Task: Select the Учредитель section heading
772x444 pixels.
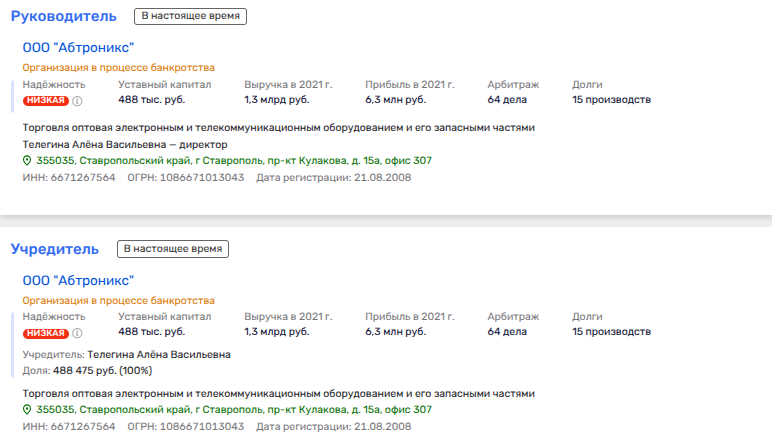Action: tap(55, 249)
